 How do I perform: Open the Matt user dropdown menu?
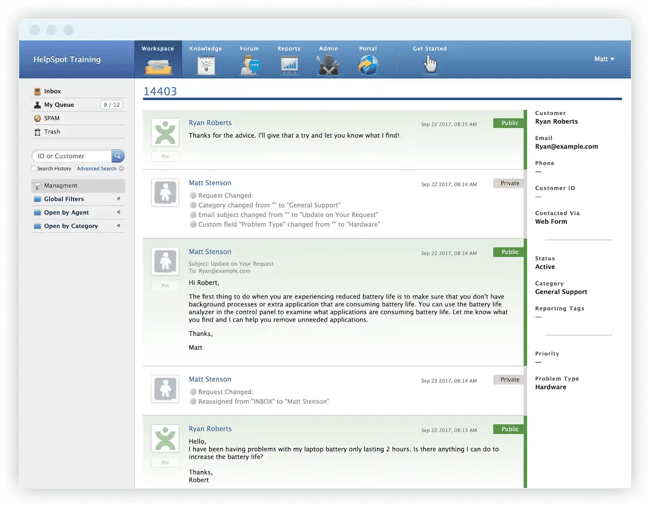click(604, 59)
